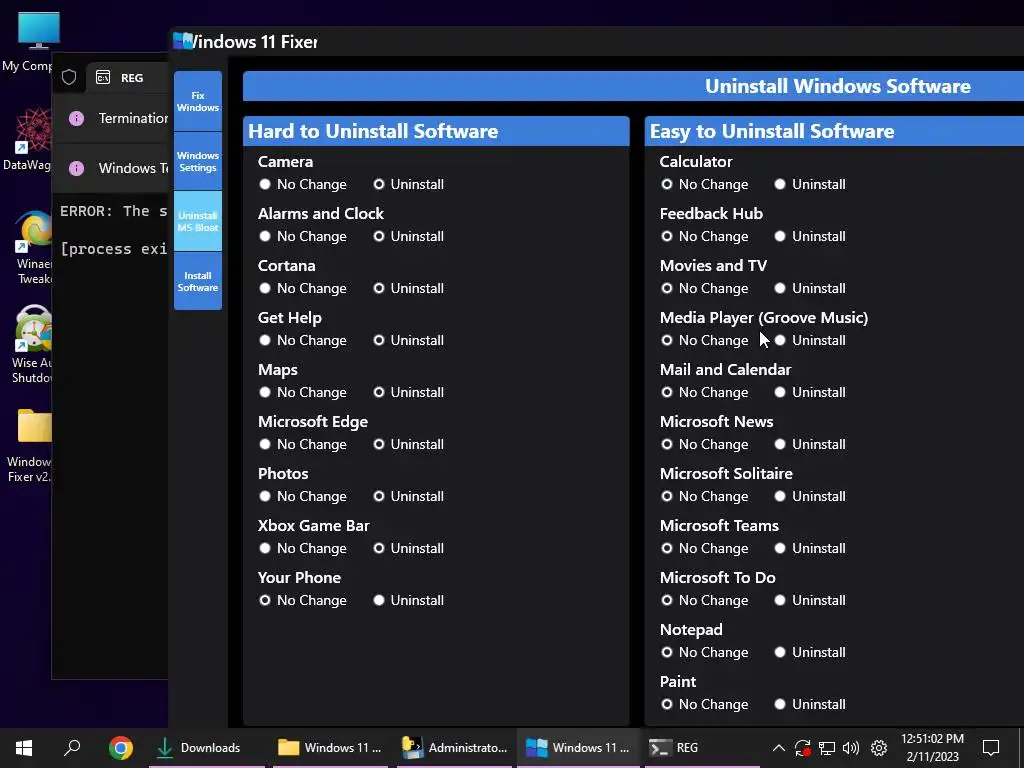
Task: Open taskbar search magnifier
Action: 72,748
